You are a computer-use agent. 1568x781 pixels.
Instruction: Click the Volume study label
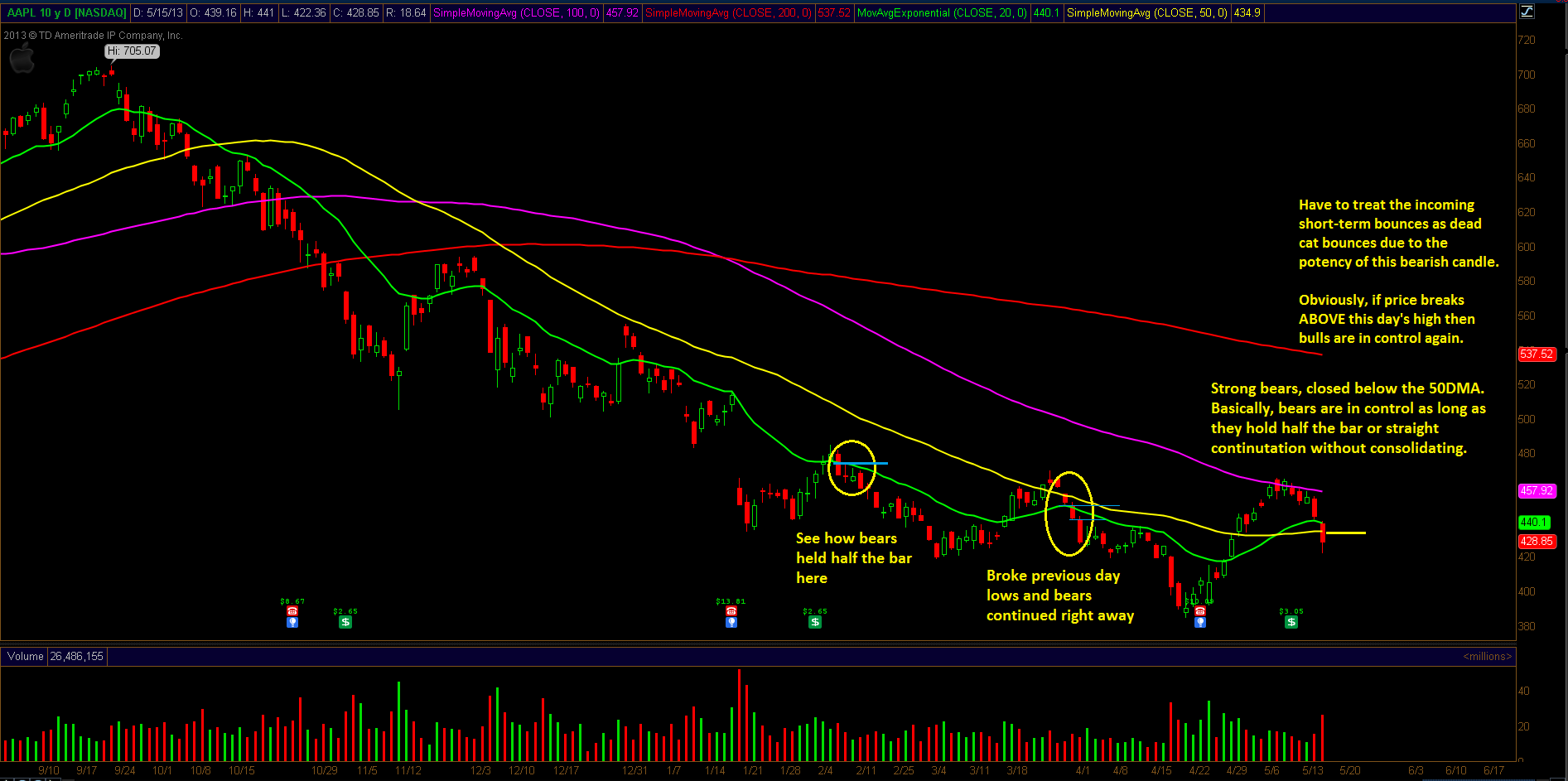click(x=25, y=656)
